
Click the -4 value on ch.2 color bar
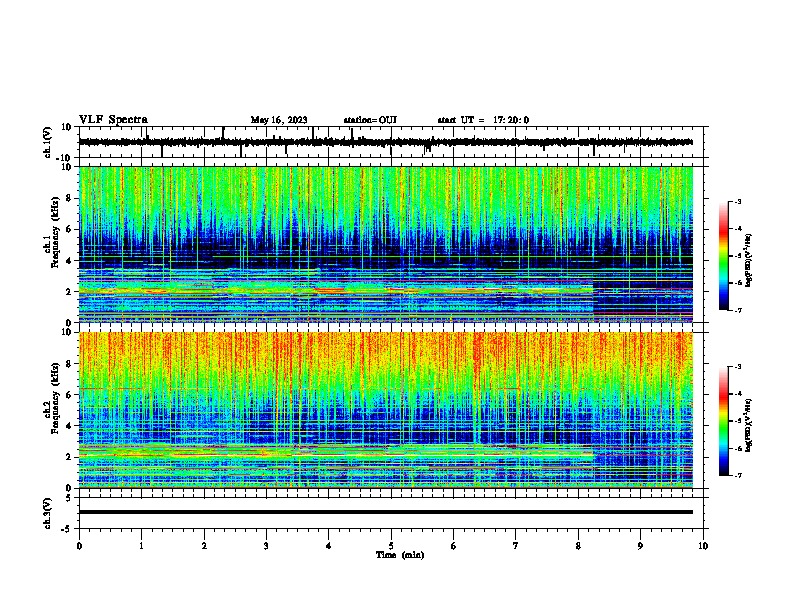[737, 394]
